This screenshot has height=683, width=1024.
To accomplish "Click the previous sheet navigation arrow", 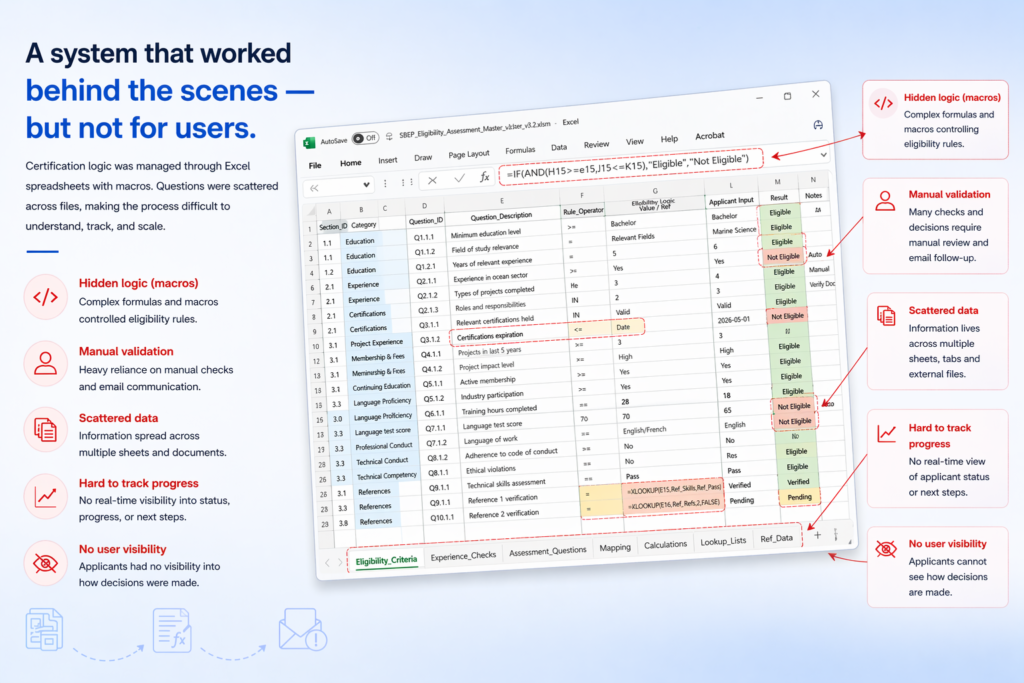I will [x=327, y=562].
